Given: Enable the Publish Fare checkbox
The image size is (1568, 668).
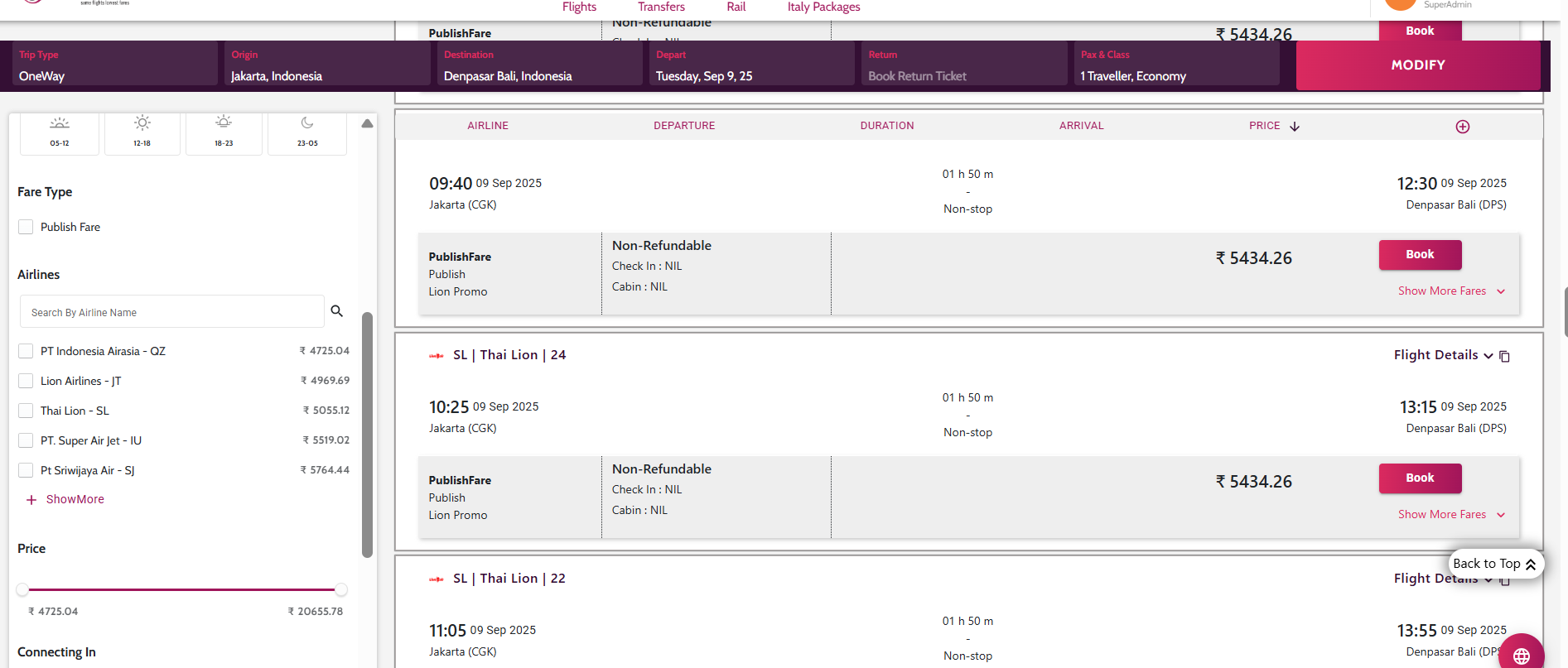Looking at the screenshot, I should click(x=26, y=227).
